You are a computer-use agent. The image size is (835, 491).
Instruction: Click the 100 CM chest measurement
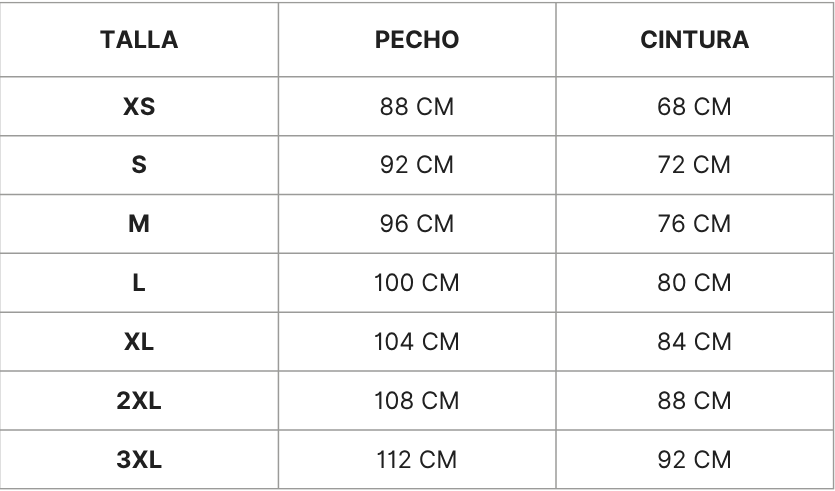(x=417, y=283)
